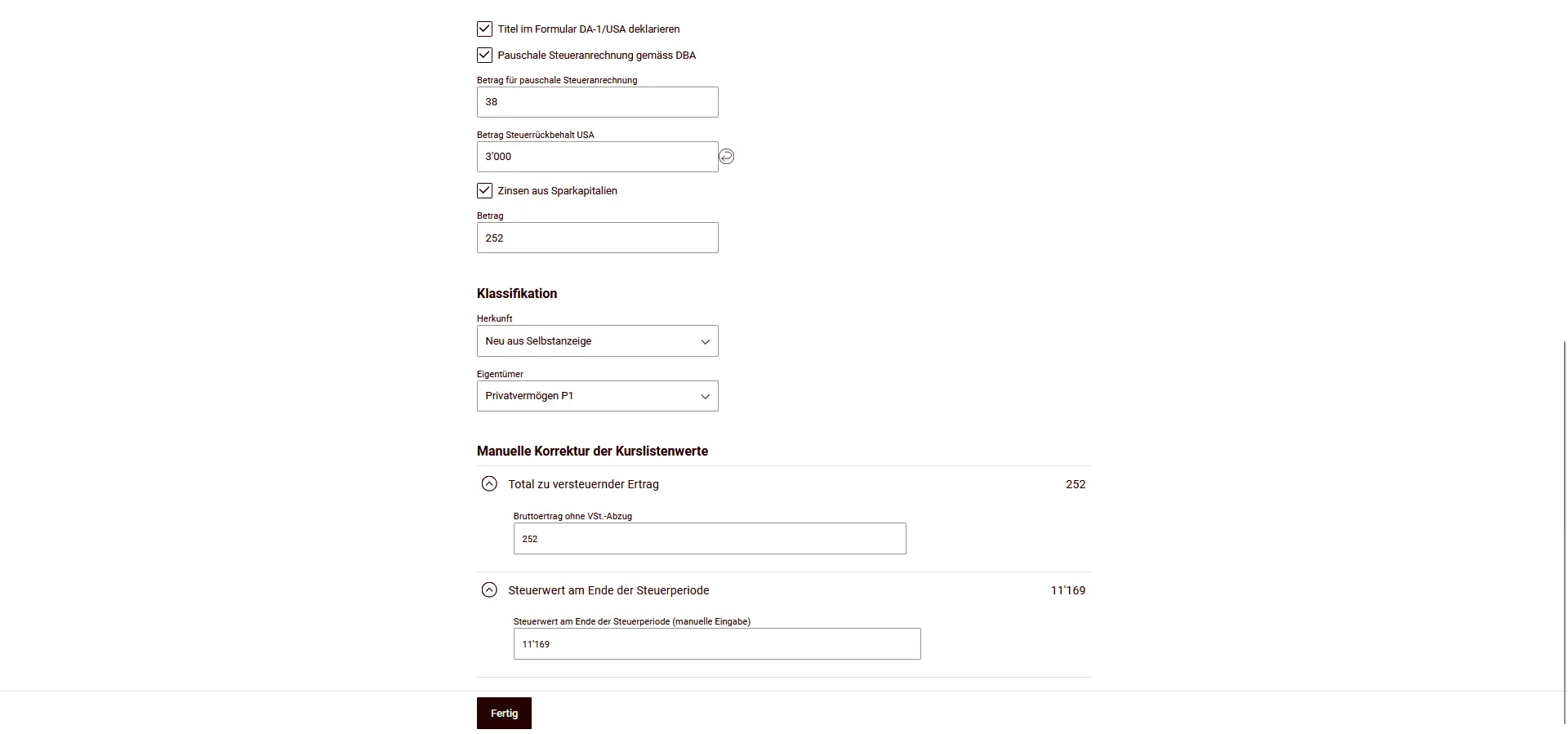Toggle the Total zu versteuernder Ertrag section header
The image size is (1568, 734).
click(x=583, y=483)
